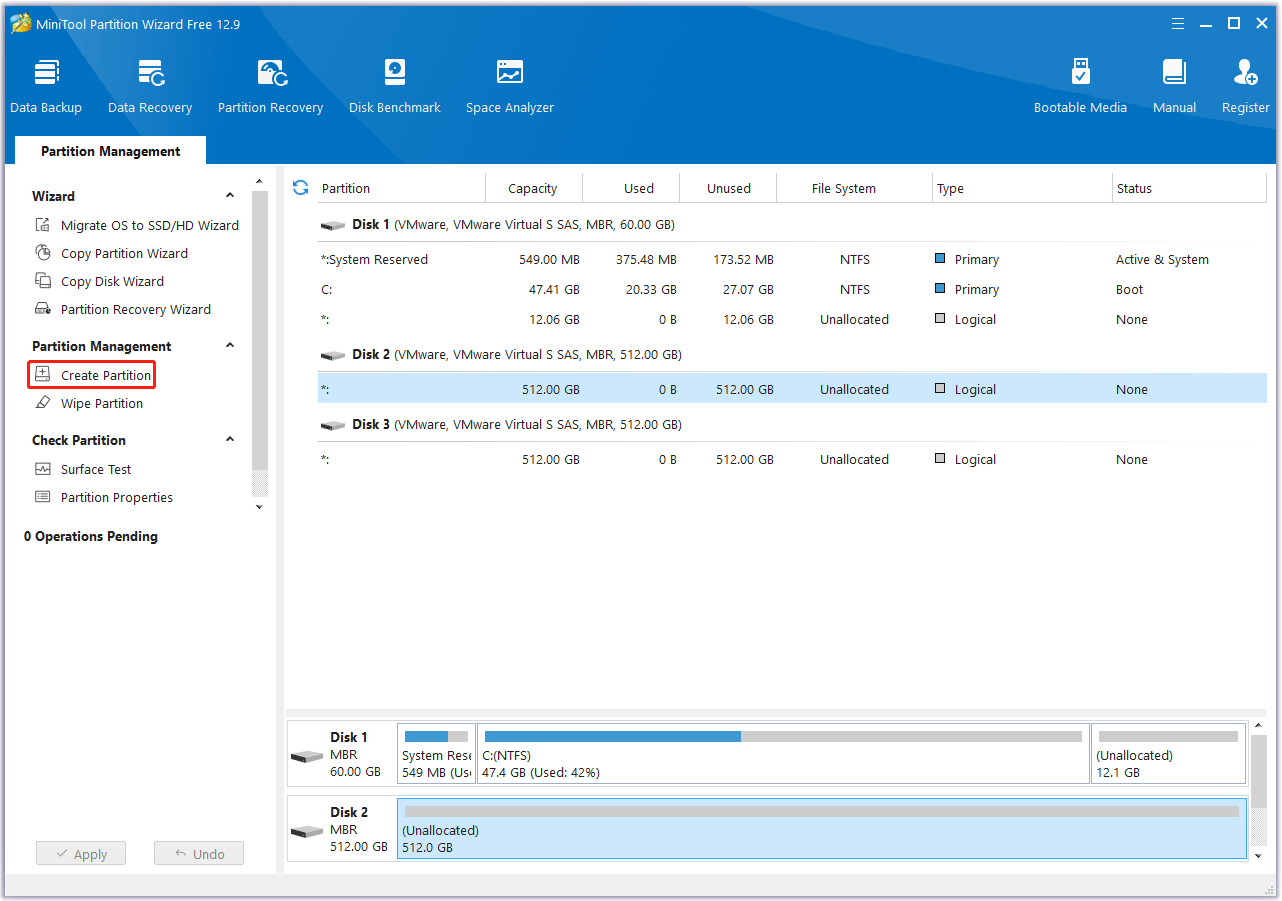This screenshot has width=1282, height=901.
Task: Click the Partition Properties icon
Action: (x=42, y=497)
